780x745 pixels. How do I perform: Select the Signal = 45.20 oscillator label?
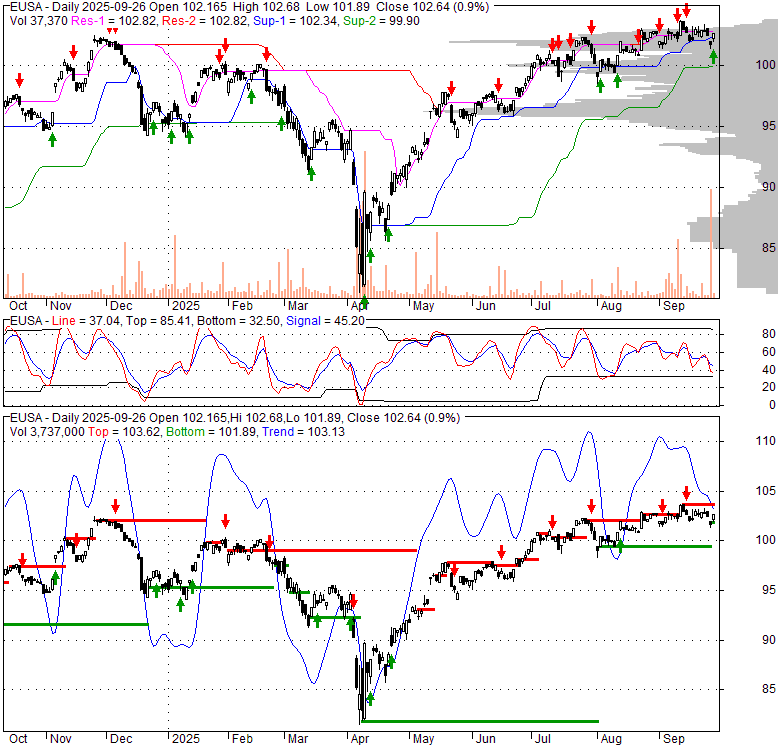point(325,321)
